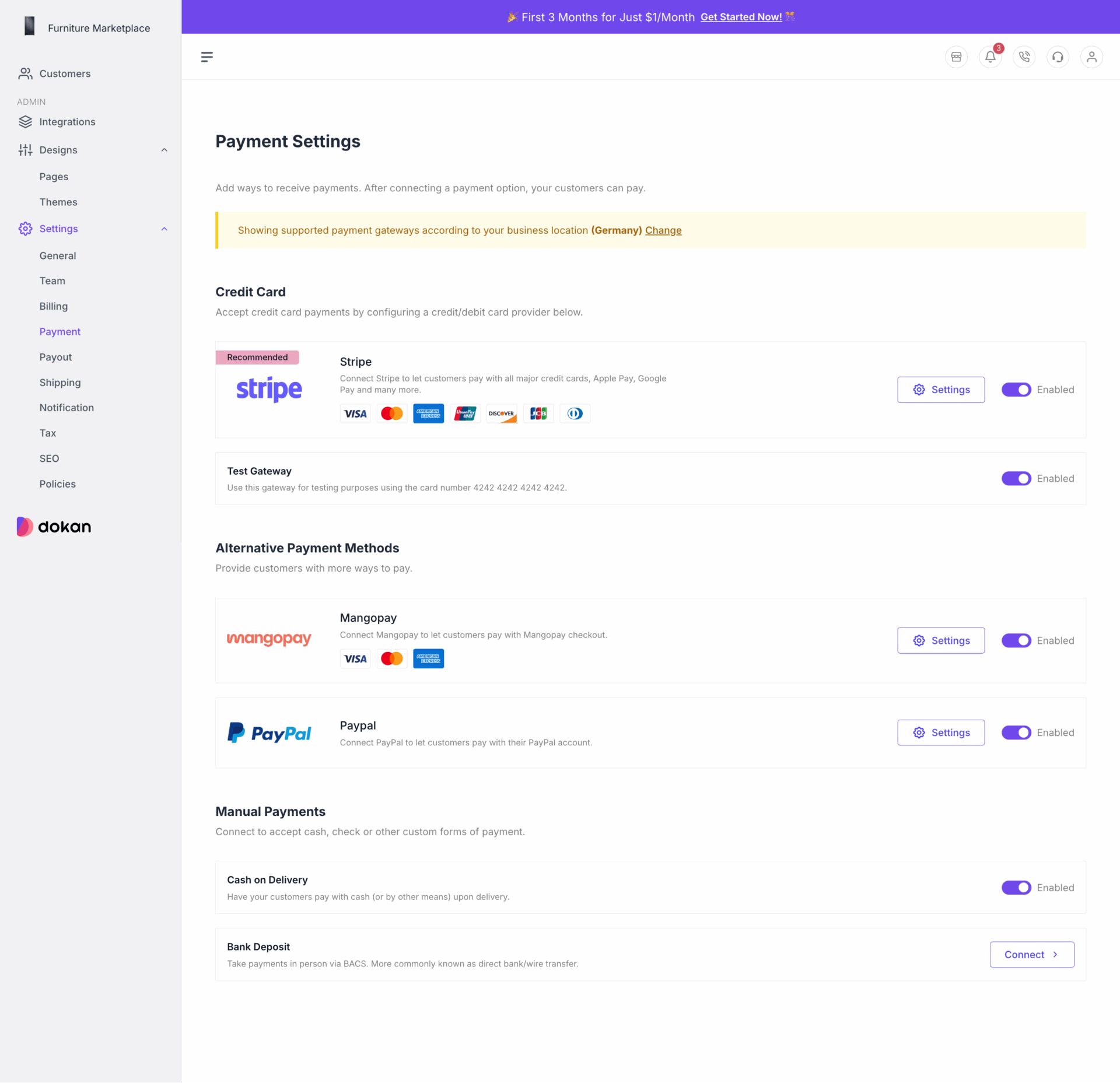
Task: Click the user profile icon top right
Action: coord(1092,56)
